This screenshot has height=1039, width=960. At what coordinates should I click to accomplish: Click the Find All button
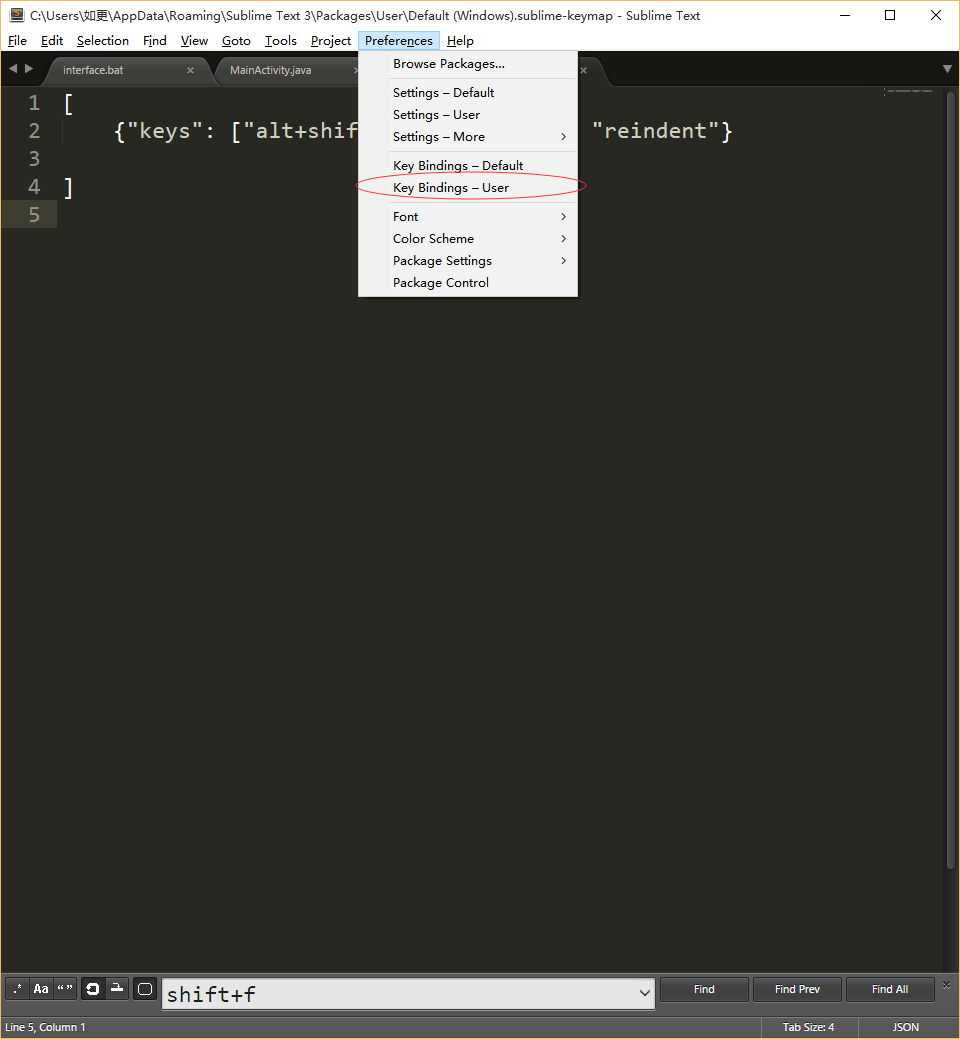890,988
